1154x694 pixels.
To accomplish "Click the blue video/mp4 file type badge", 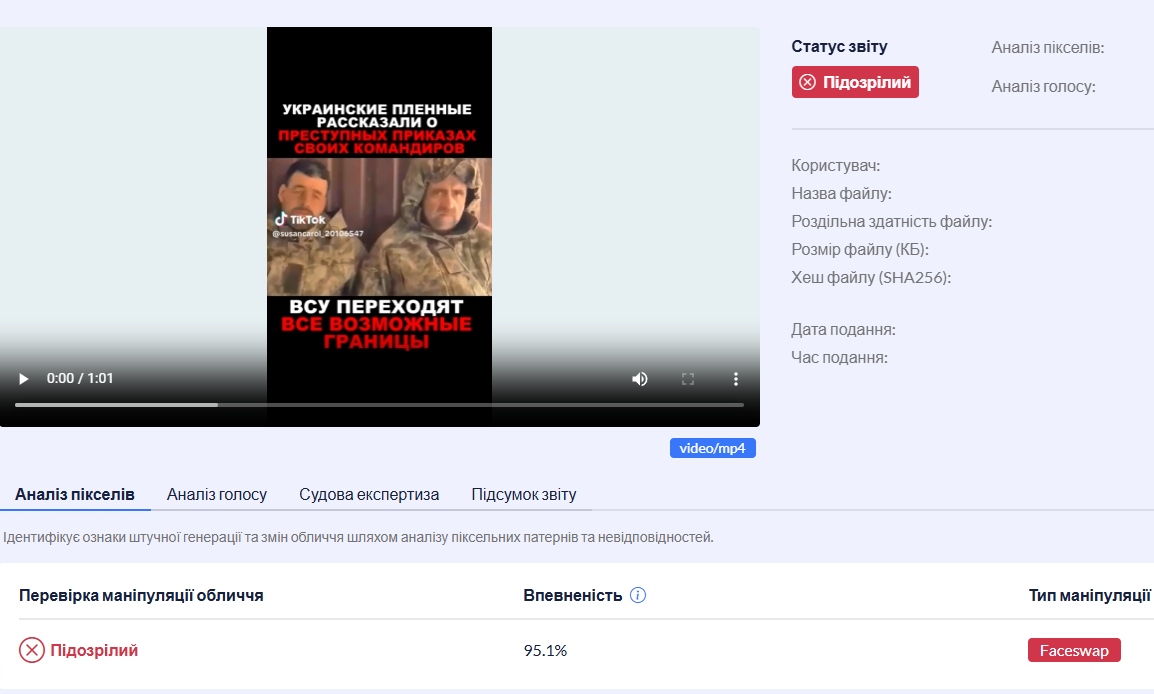I will pos(712,448).
